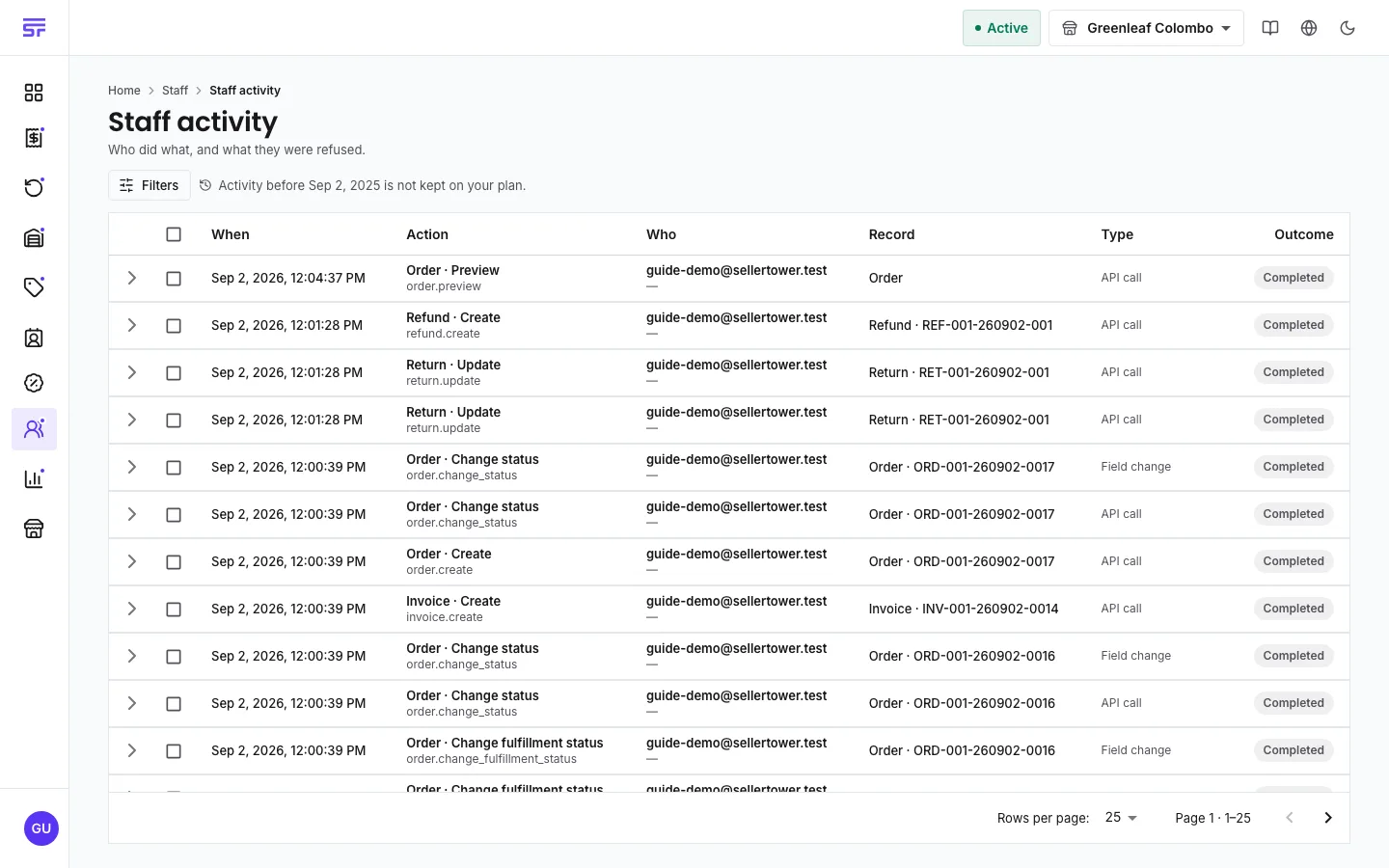This screenshot has height=868, width=1389.
Task: Click the globe language icon
Action: click(x=1309, y=28)
